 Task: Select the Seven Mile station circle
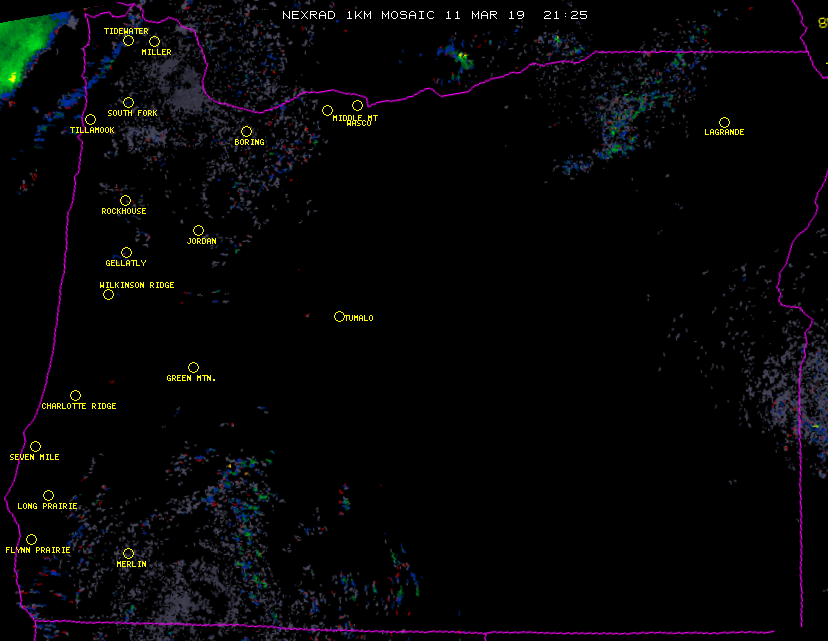tap(35, 447)
